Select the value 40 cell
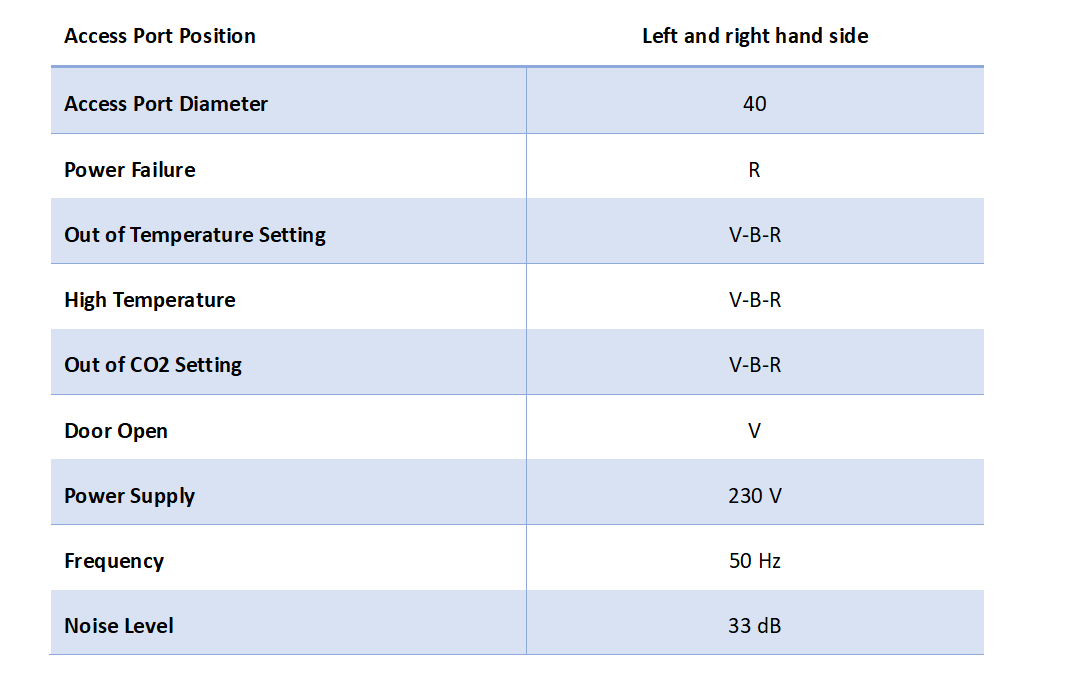The height and width of the screenshot is (687, 1071). click(754, 104)
